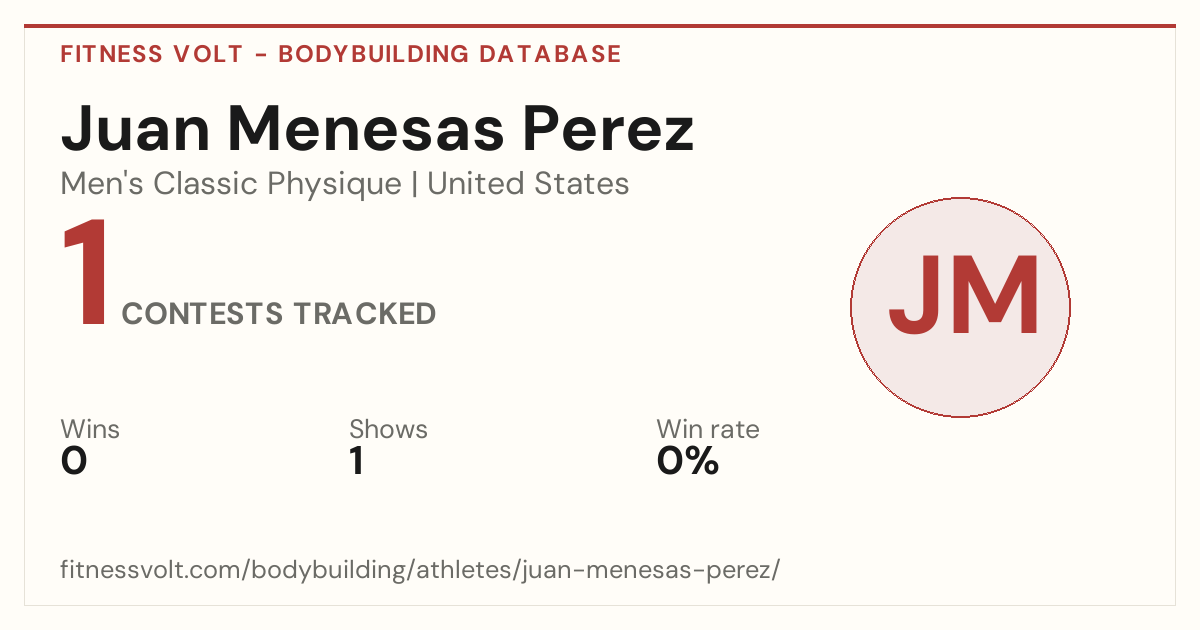Click the Shows value 1
This screenshot has width=1200, height=630.
356,461
